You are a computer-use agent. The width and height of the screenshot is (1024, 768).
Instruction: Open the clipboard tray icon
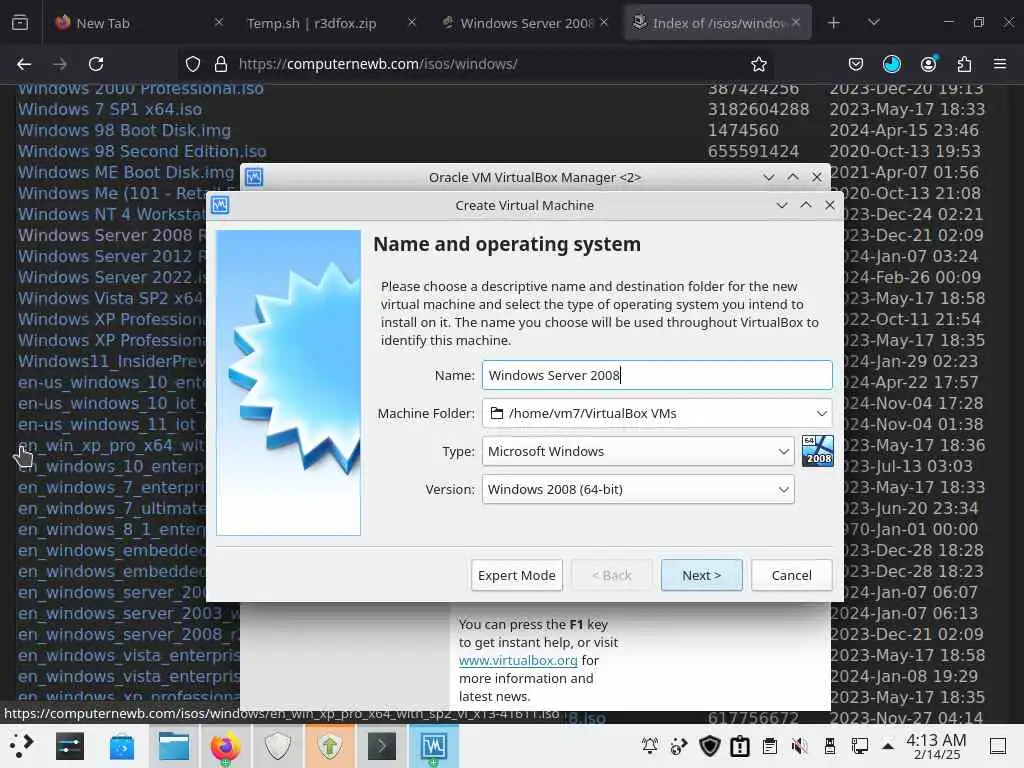[770, 746]
